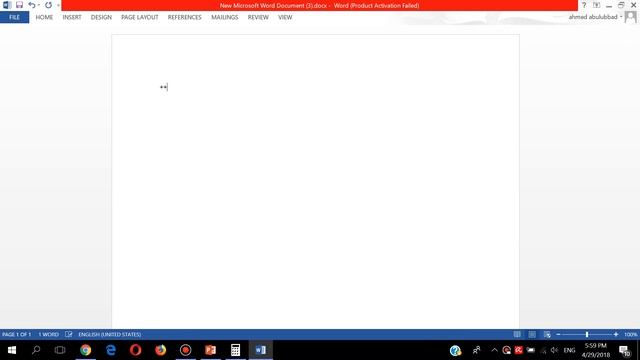This screenshot has width=640, height=360.
Task: Click the Word taskbar icon
Action: (260, 350)
